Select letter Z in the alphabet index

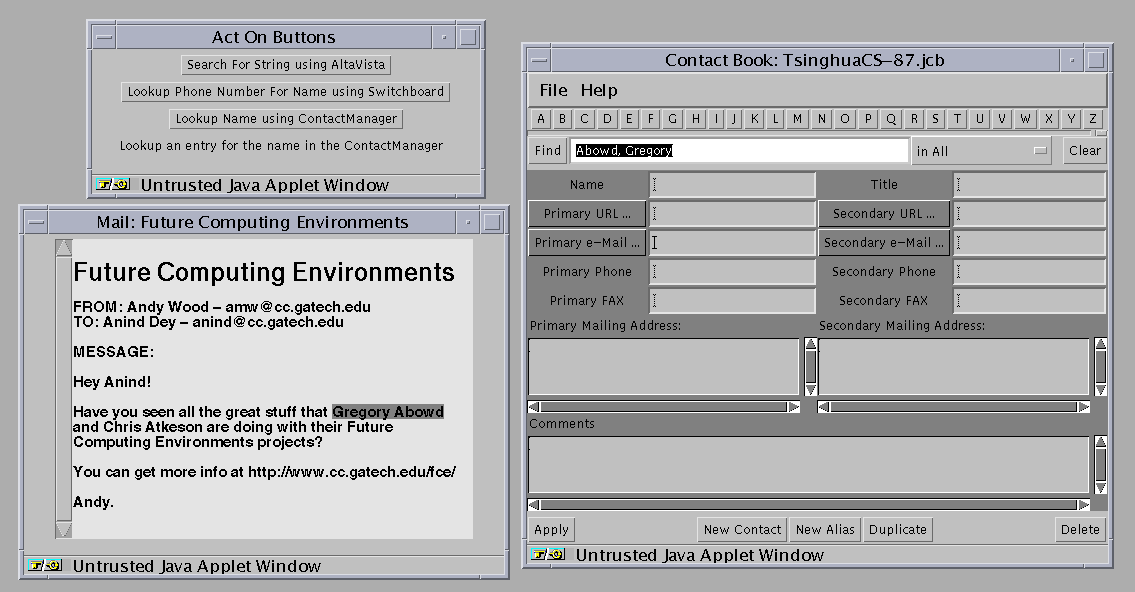point(1093,119)
